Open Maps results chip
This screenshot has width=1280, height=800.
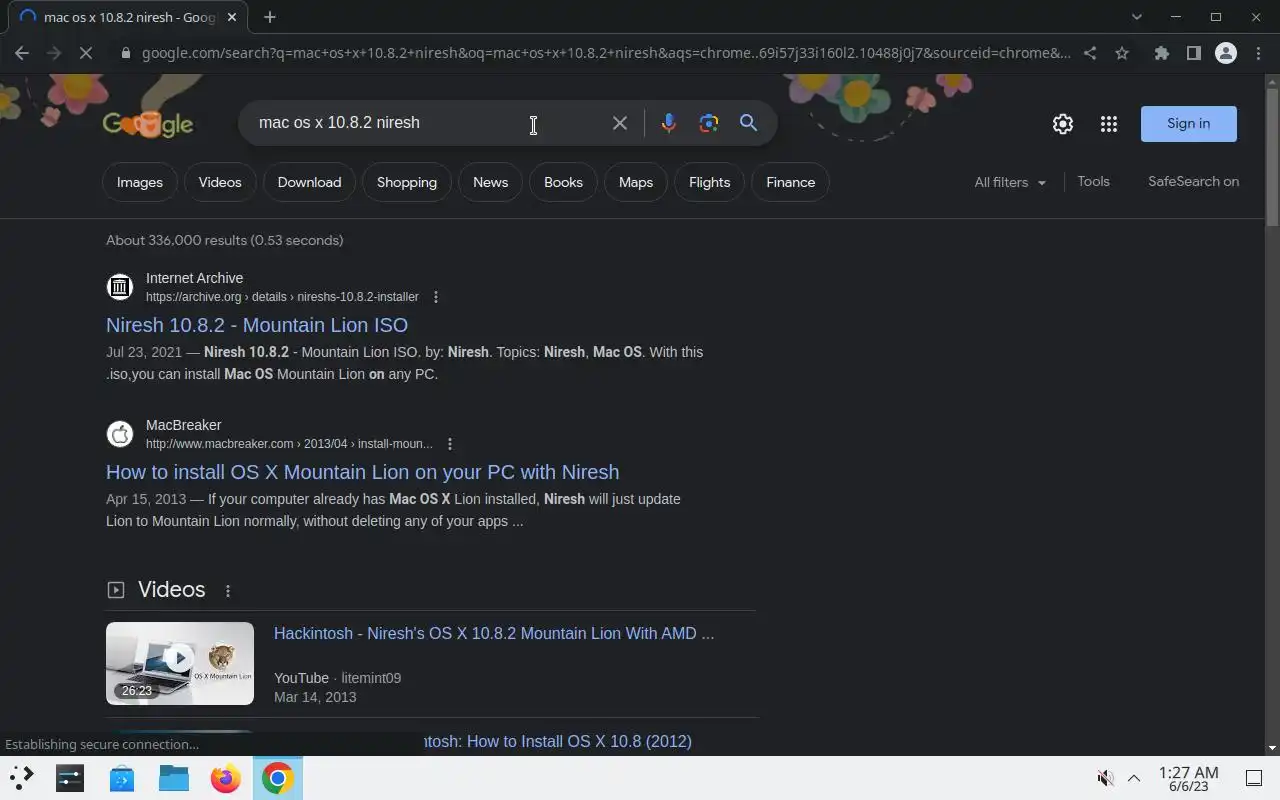(636, 182)
